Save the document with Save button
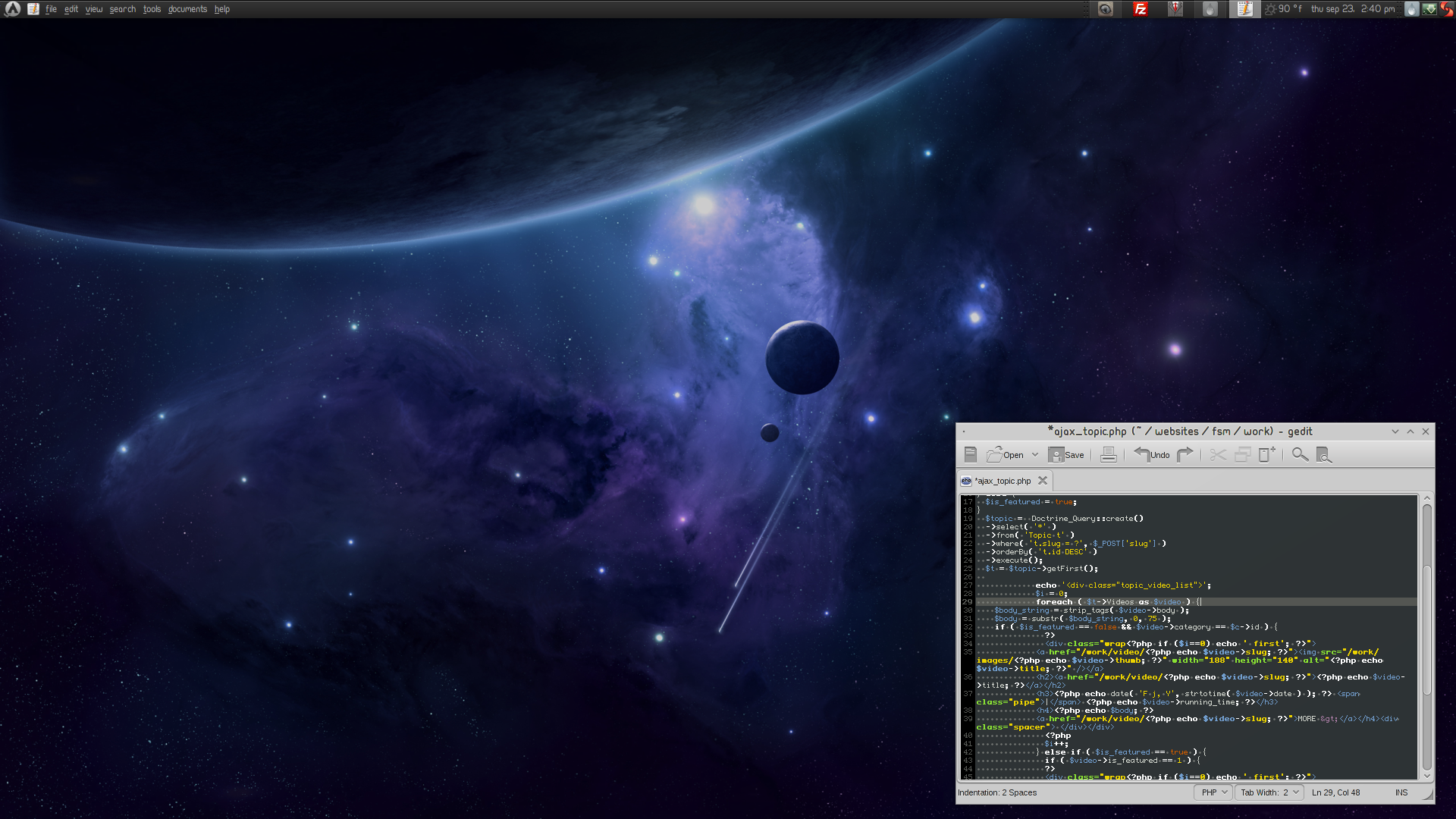This screenshot has width=1456, height=819. (1065, 454)
